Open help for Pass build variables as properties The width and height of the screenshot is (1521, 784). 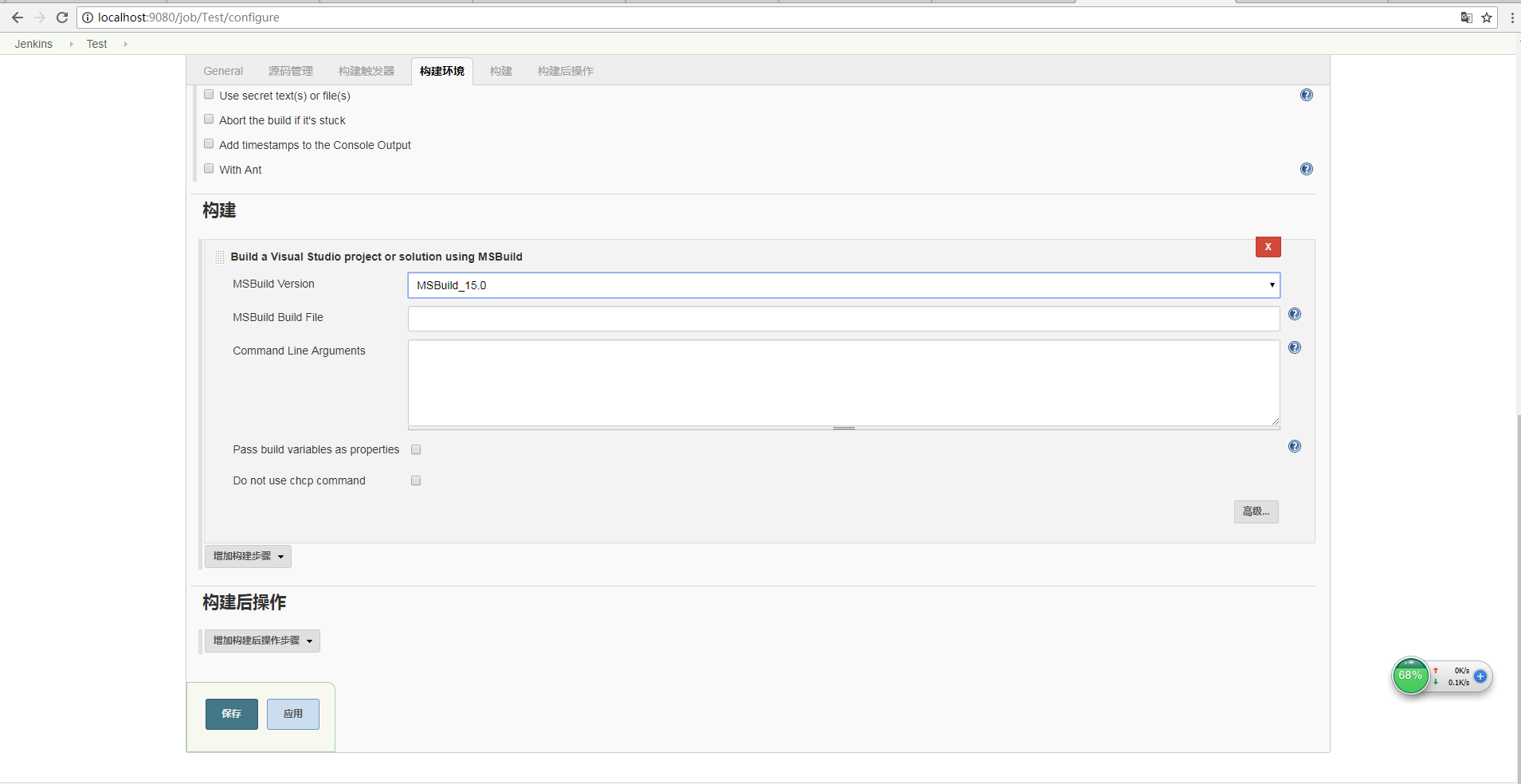1295,446
